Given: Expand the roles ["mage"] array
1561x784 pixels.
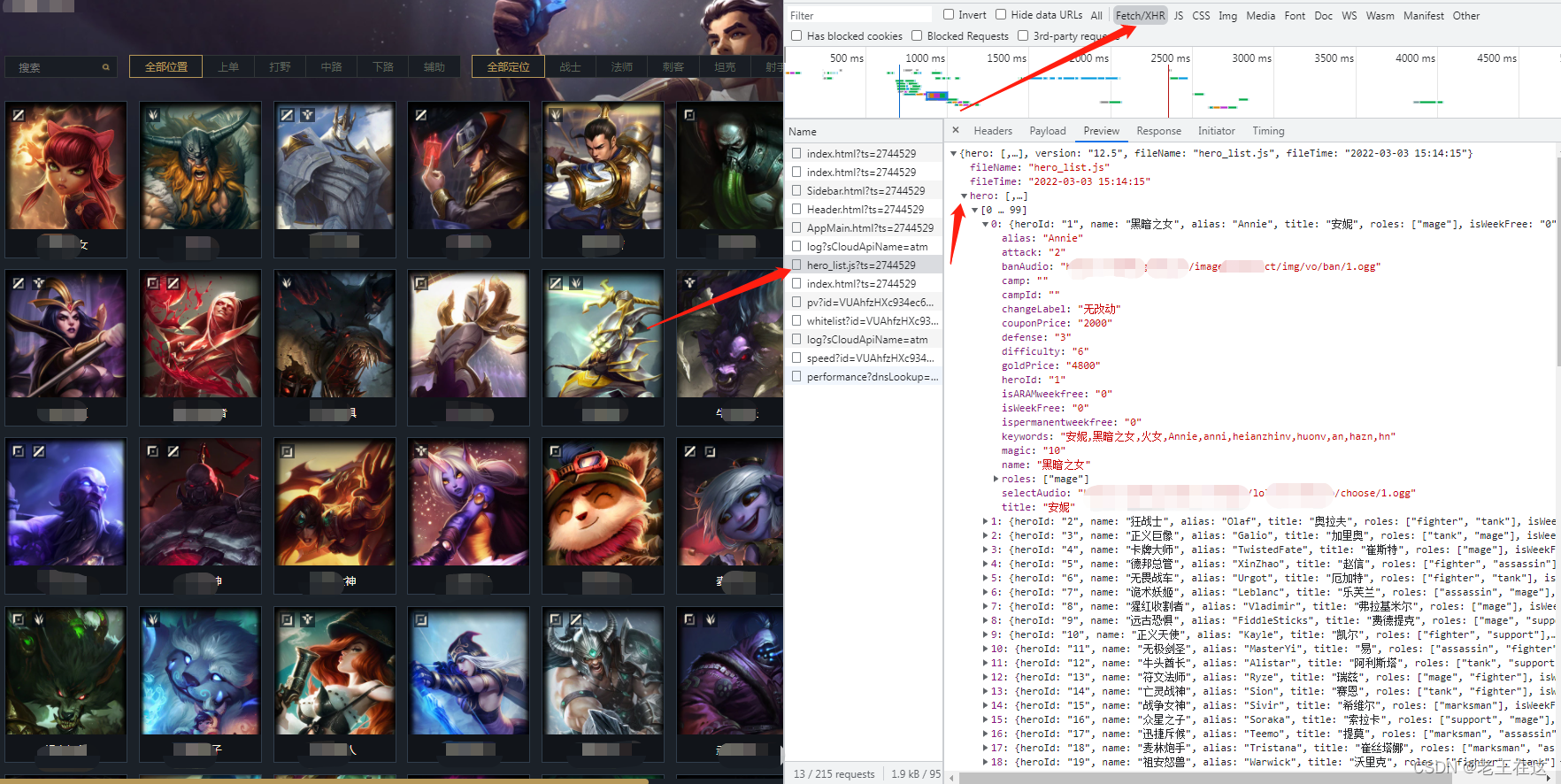Looking at the screenshot, I should pos(996,479).
